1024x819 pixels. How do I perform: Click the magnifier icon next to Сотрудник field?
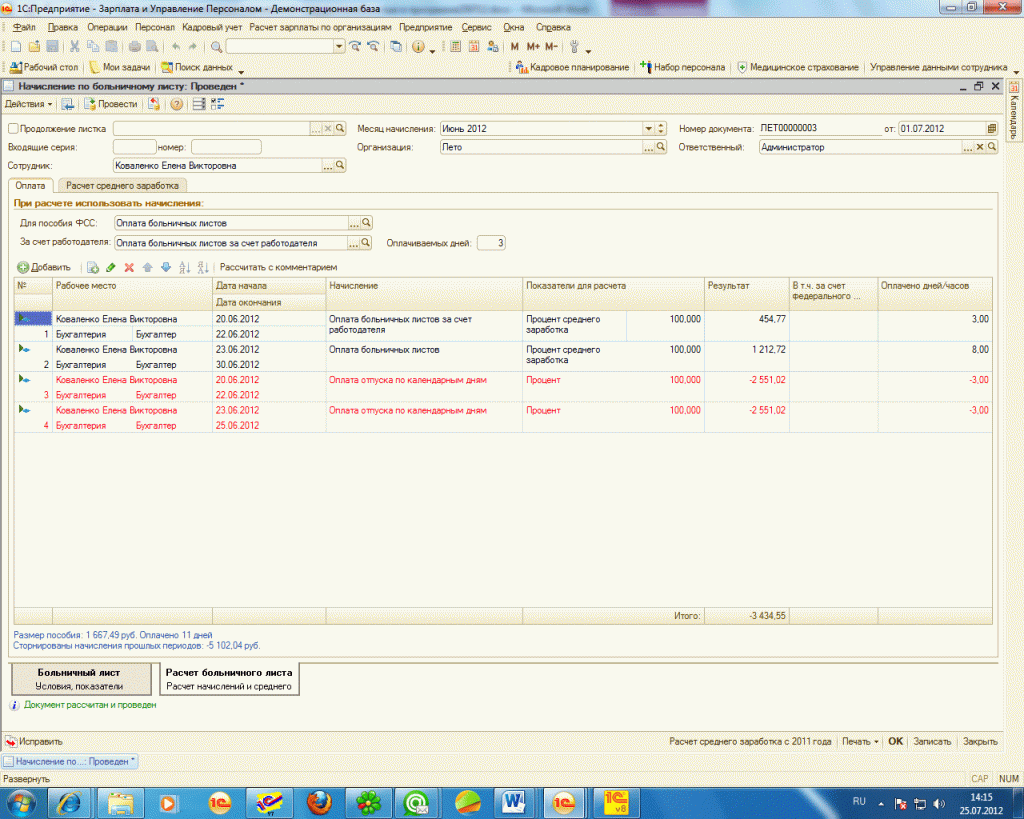pyautogui.click(x=340, y=165)
